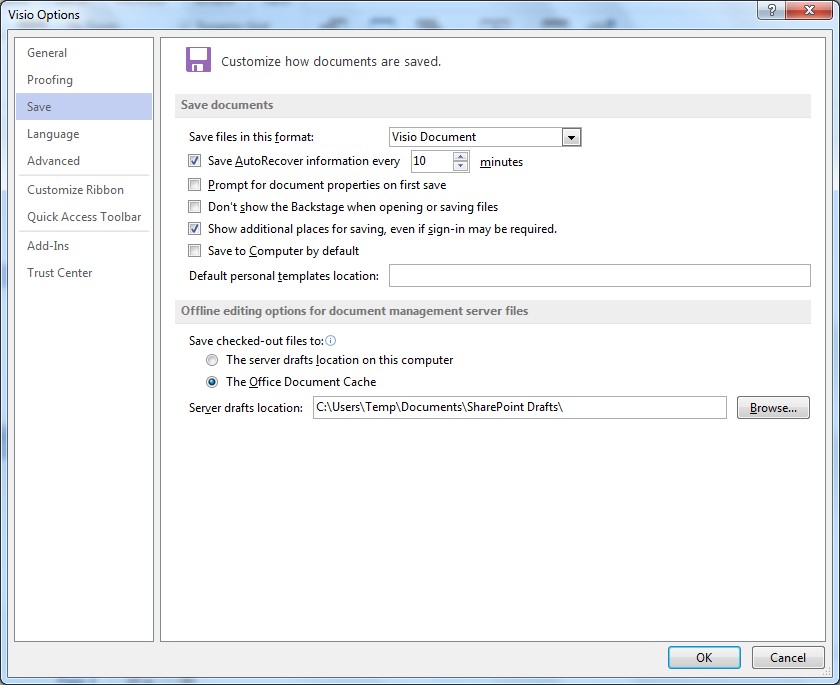This screenshot has width=840, height=685.
Task: Click the Save documents section header
Action: (493, 106)
